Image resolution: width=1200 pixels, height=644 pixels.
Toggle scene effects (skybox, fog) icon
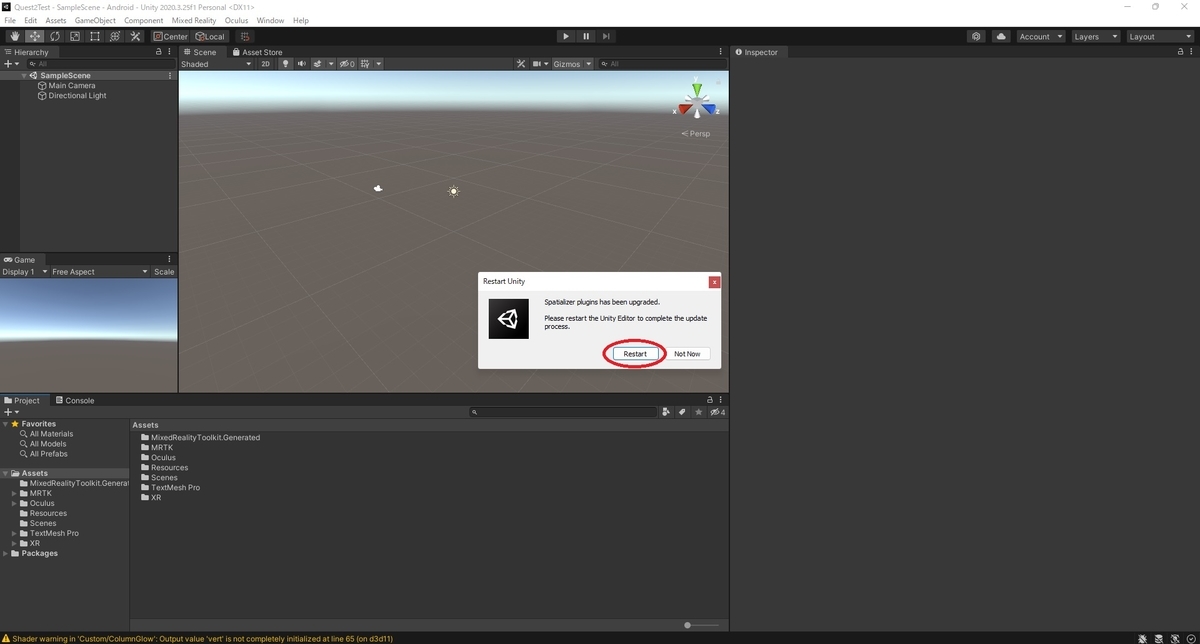pos(318,64)
